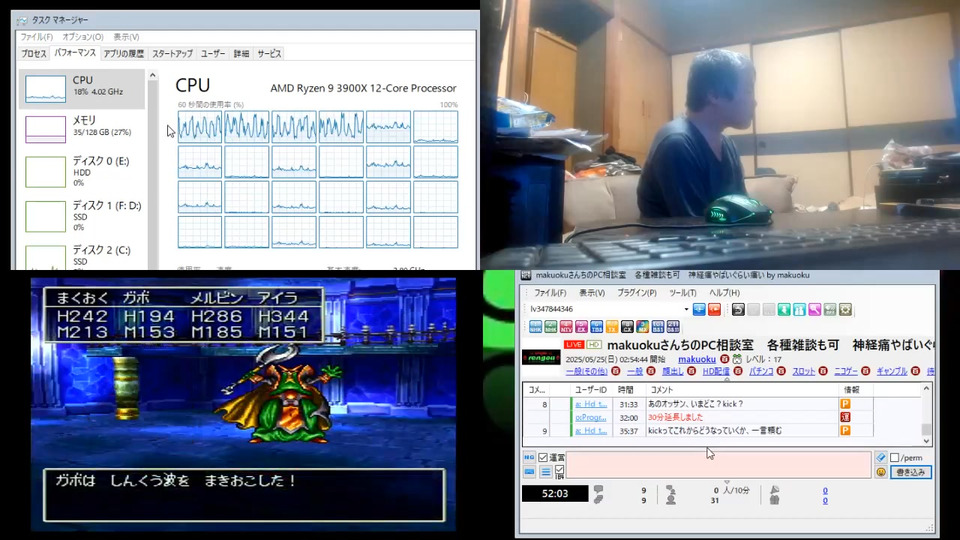Click the cyan two-people toolbar icon
Image resolution: width=960 pixels, height=540 pixels.
800,309
